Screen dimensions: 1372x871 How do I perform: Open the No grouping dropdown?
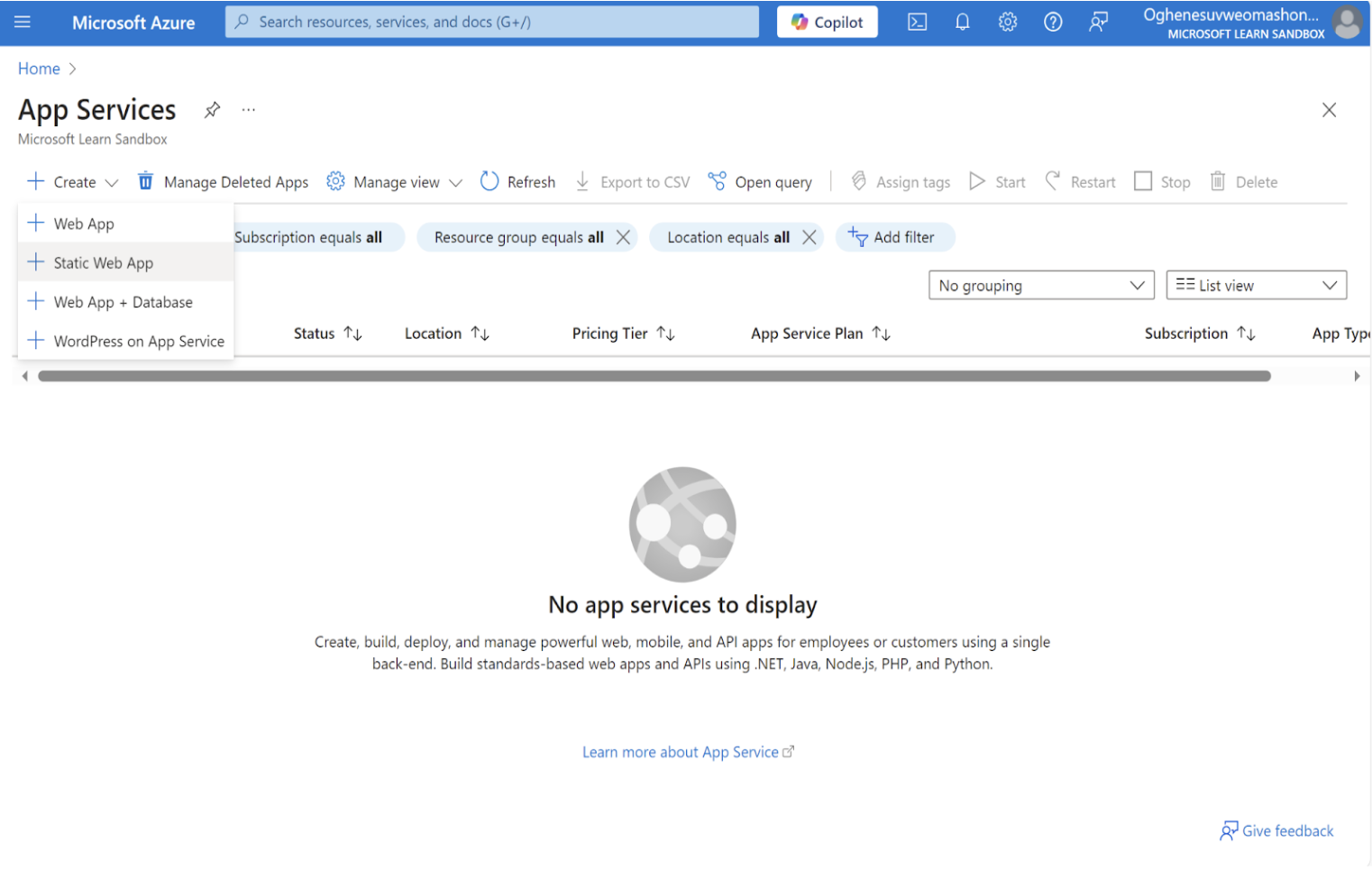[1041, 286]
